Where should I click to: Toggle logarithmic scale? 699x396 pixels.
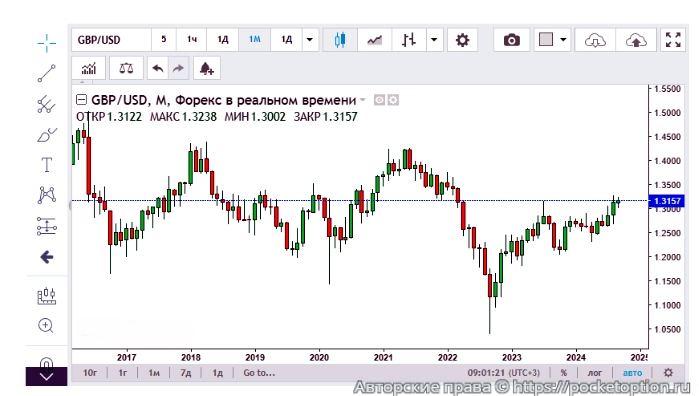595,373
